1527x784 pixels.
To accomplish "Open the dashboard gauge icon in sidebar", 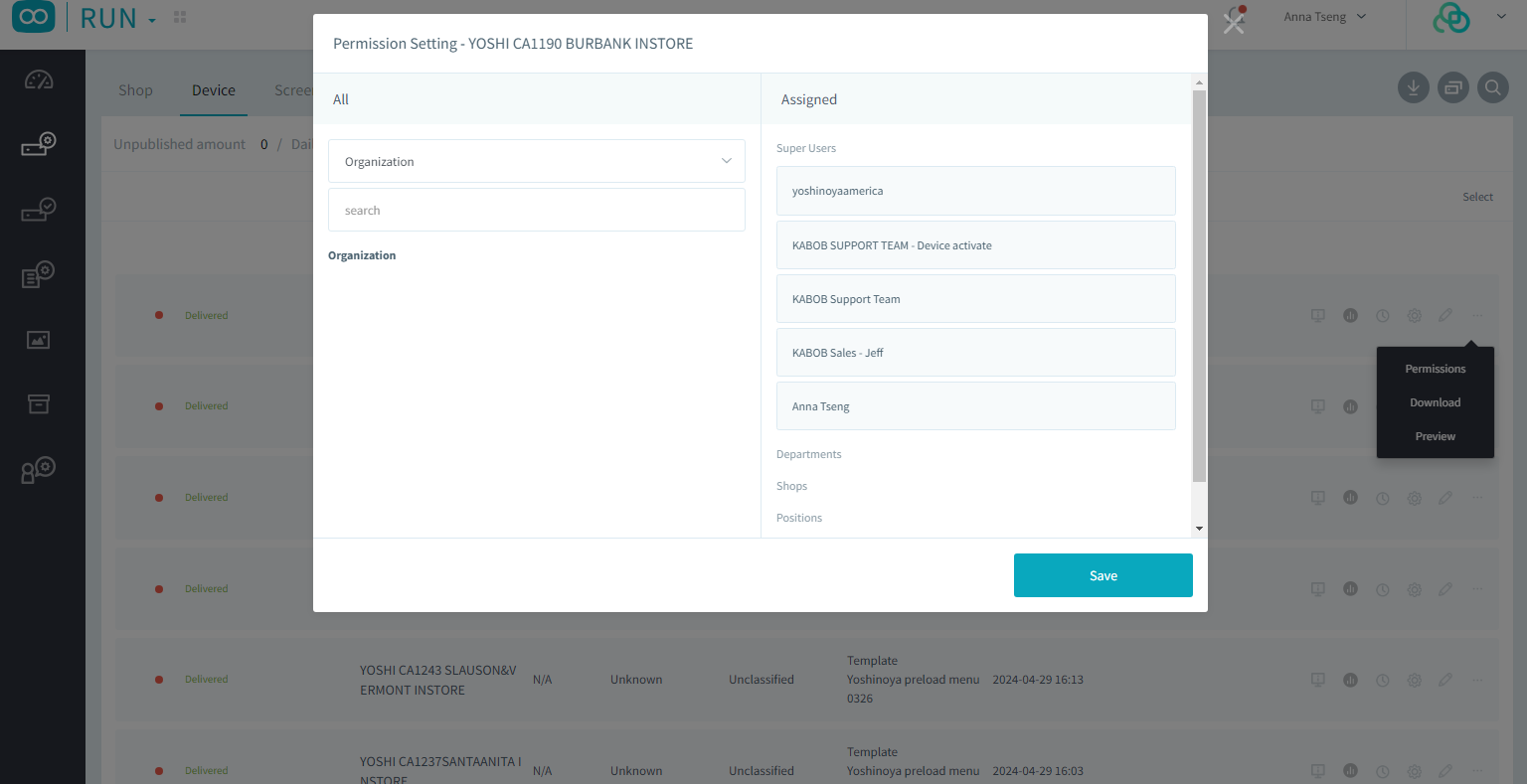I will 39,80.
